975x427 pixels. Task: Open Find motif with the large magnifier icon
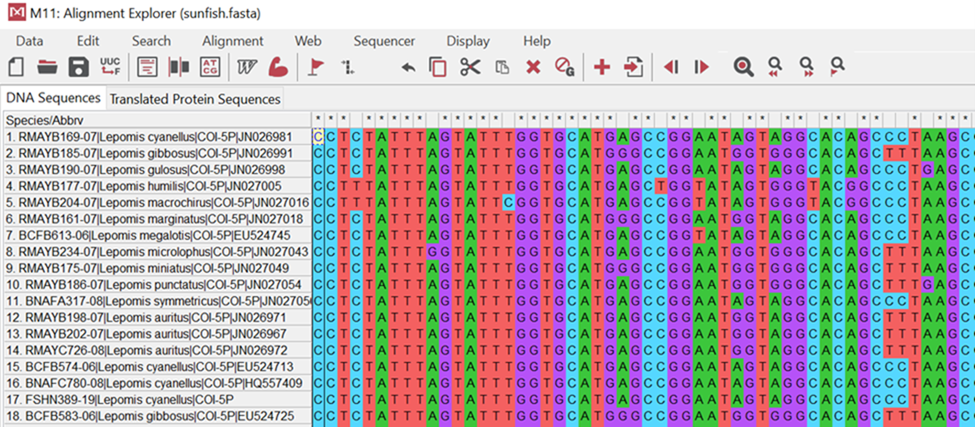[744, 67]
